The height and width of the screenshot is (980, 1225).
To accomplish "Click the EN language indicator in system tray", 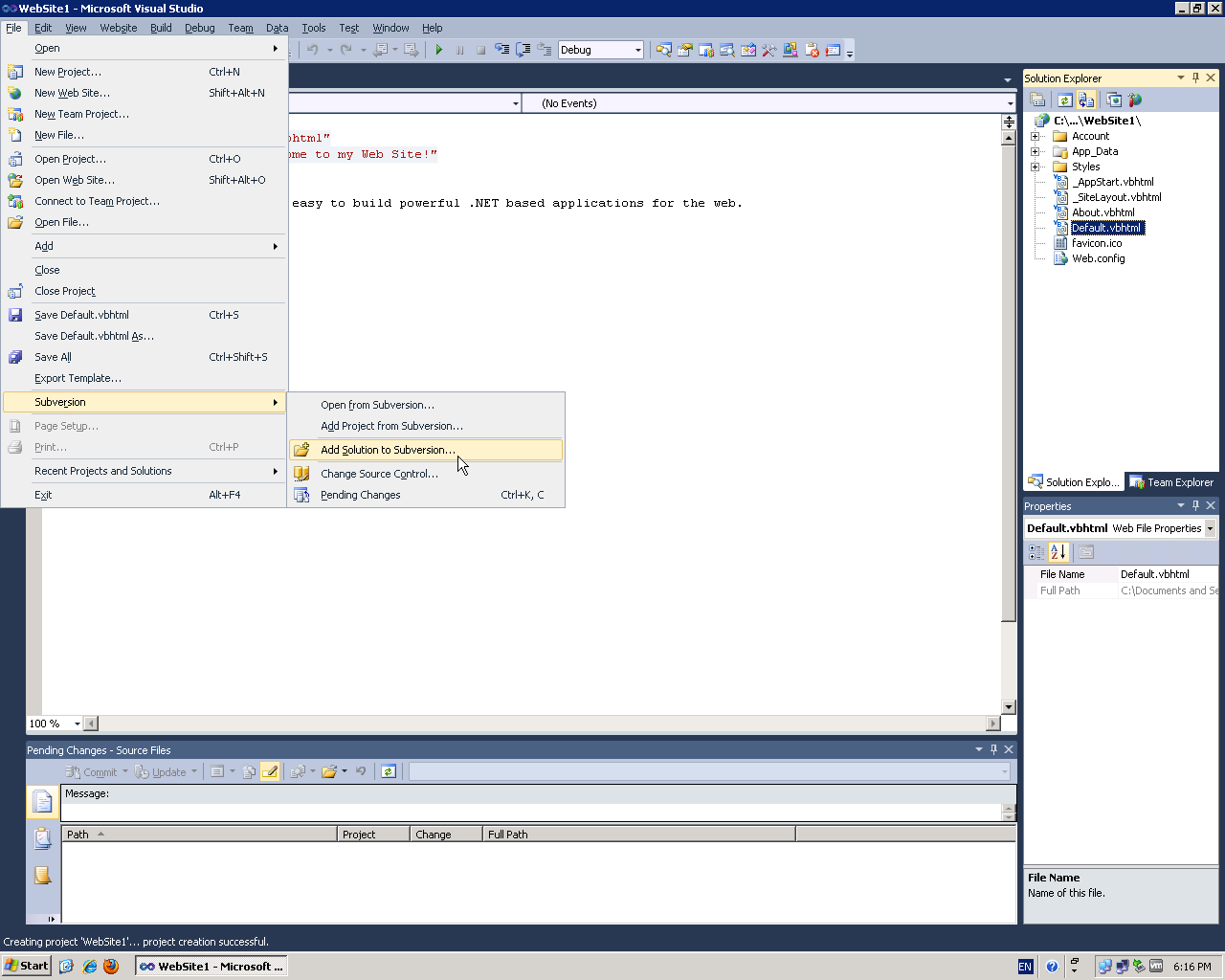I will point(1025,967).
